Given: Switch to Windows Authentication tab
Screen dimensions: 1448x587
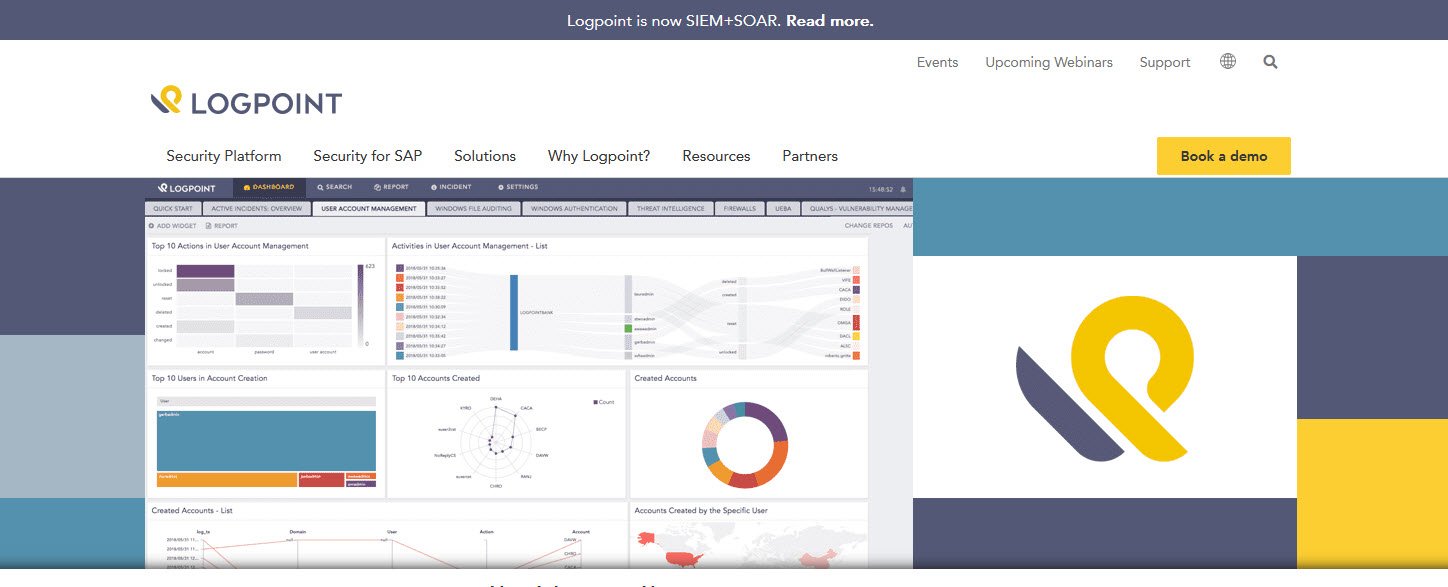Looking at the screenshot, I should pyautogui.click(x=574, y=209).
